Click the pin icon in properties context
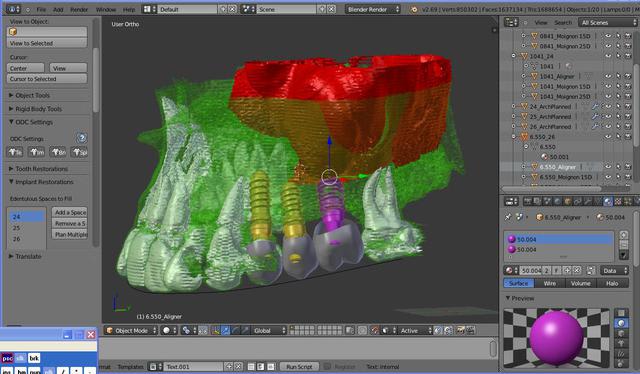The height and width of the screenshot is (374, 640). click(508, 217)
